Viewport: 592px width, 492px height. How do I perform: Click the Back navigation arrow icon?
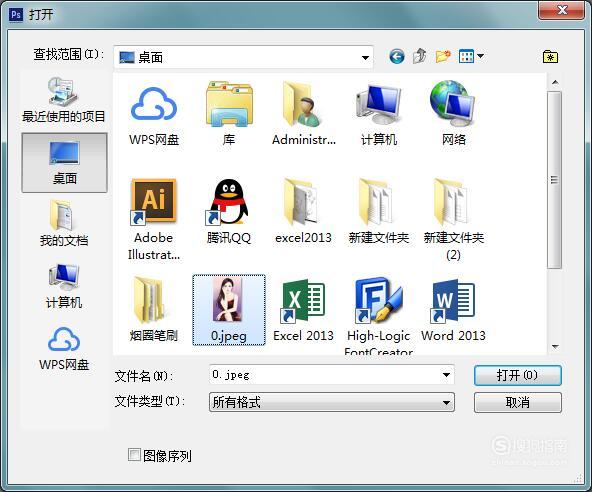coord(397,57)
